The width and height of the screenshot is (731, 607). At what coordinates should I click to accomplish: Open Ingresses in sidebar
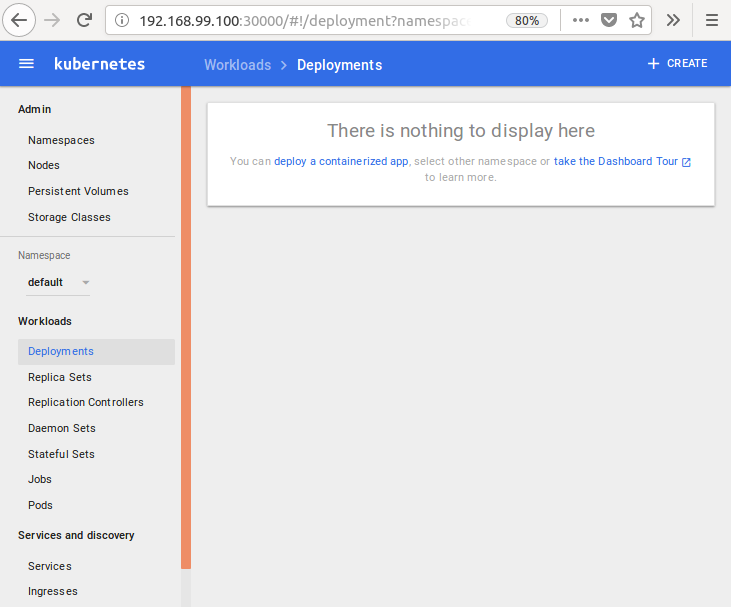(x=53, y=591)
